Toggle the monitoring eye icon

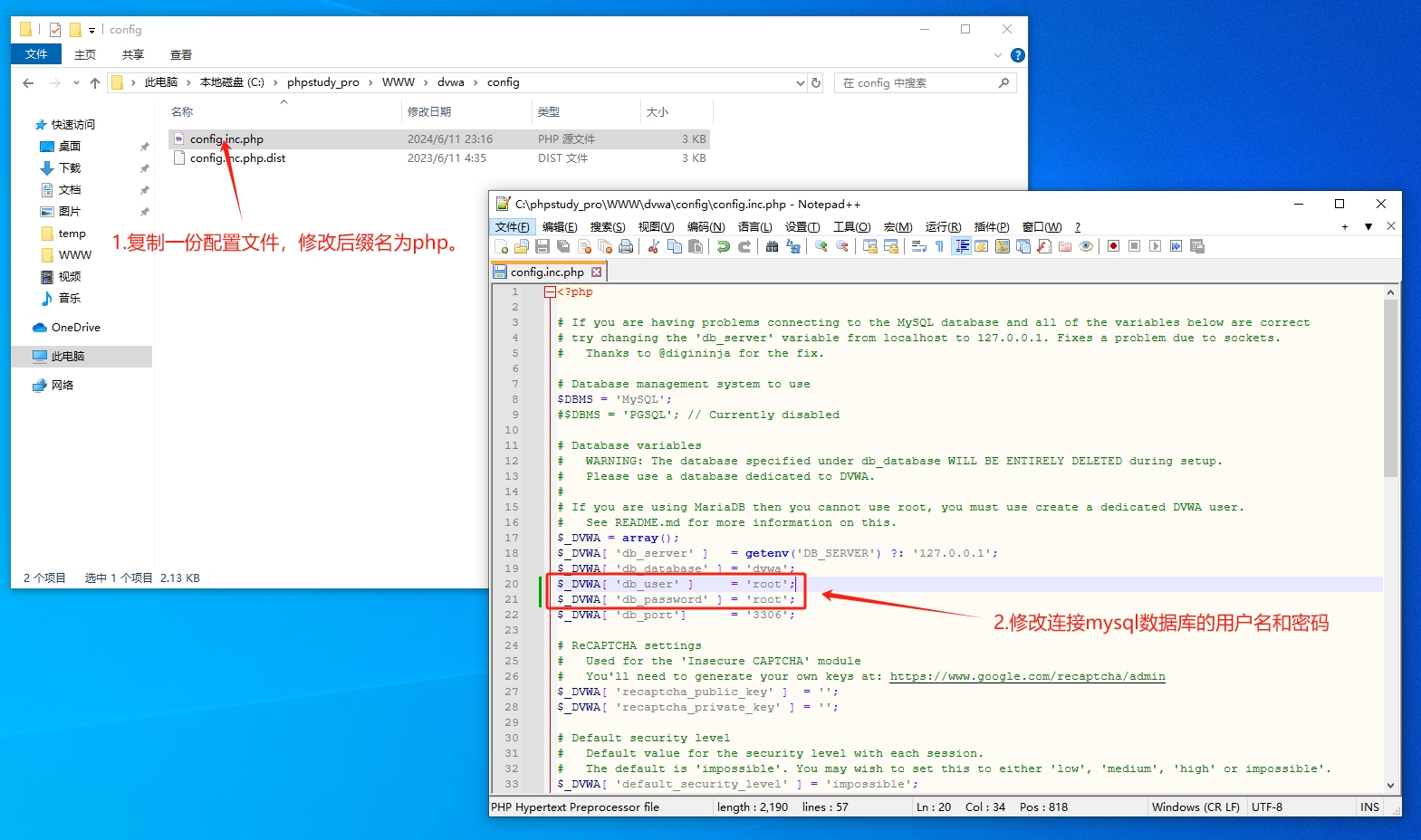point(1086,246)
